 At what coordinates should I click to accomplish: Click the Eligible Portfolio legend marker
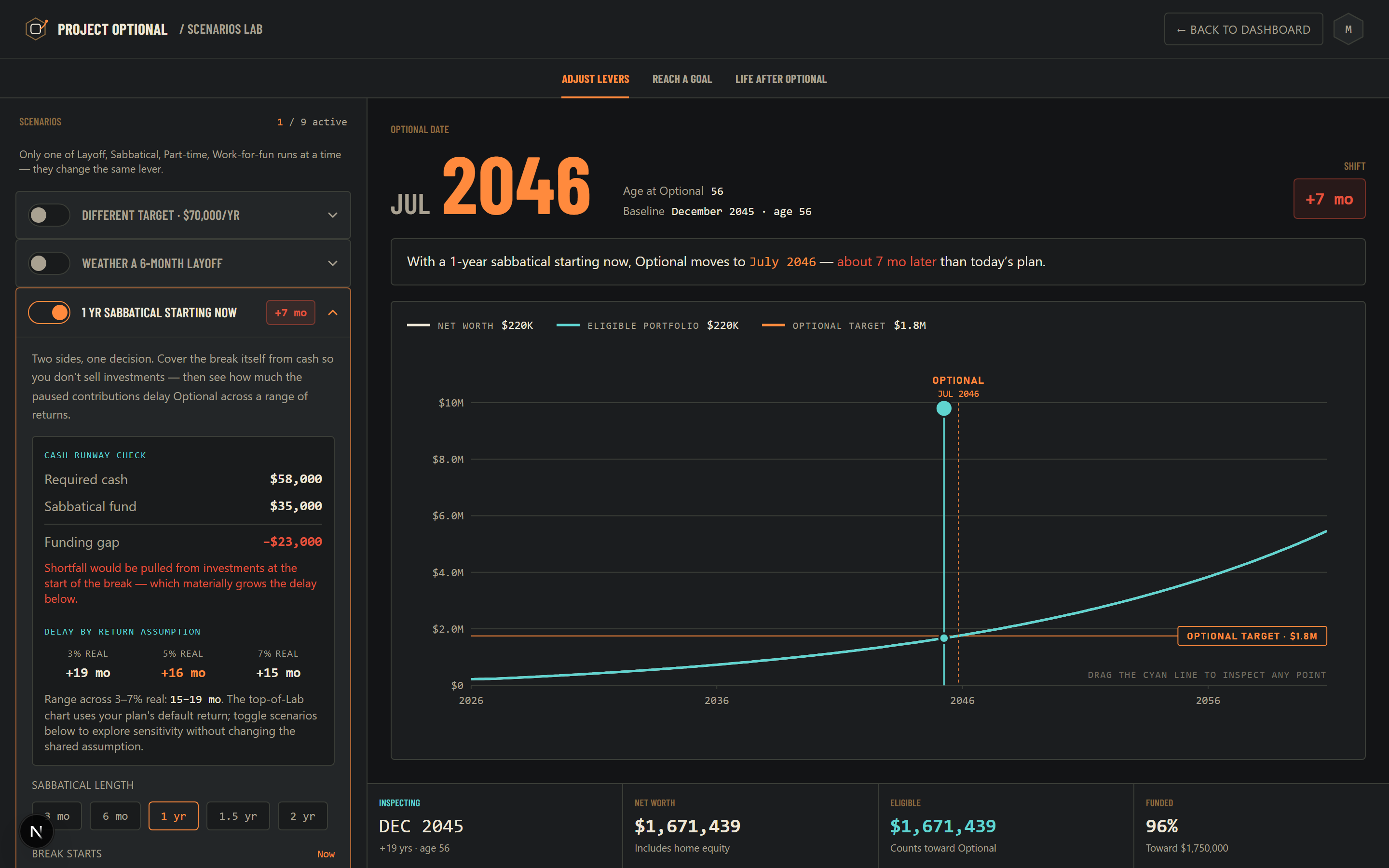(x=568, y=325)
